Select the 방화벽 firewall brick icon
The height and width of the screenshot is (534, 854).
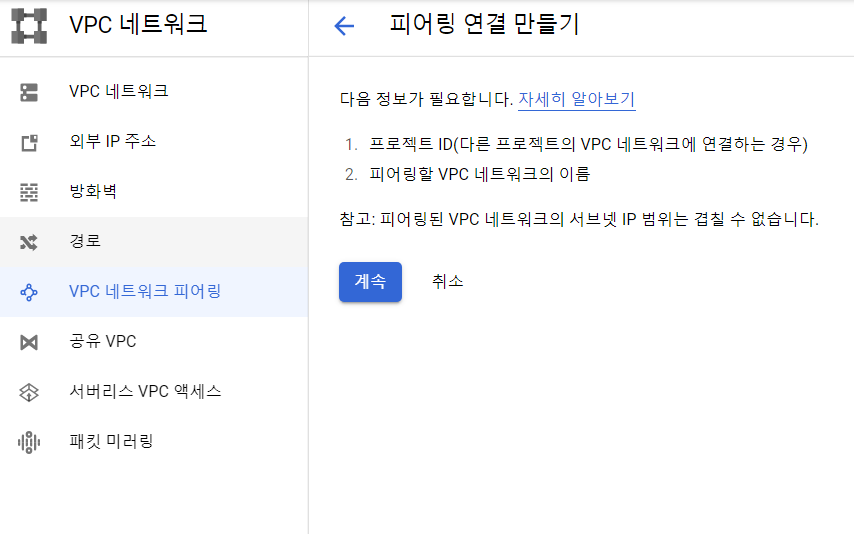pyautogui.click(x=29, y=192)
